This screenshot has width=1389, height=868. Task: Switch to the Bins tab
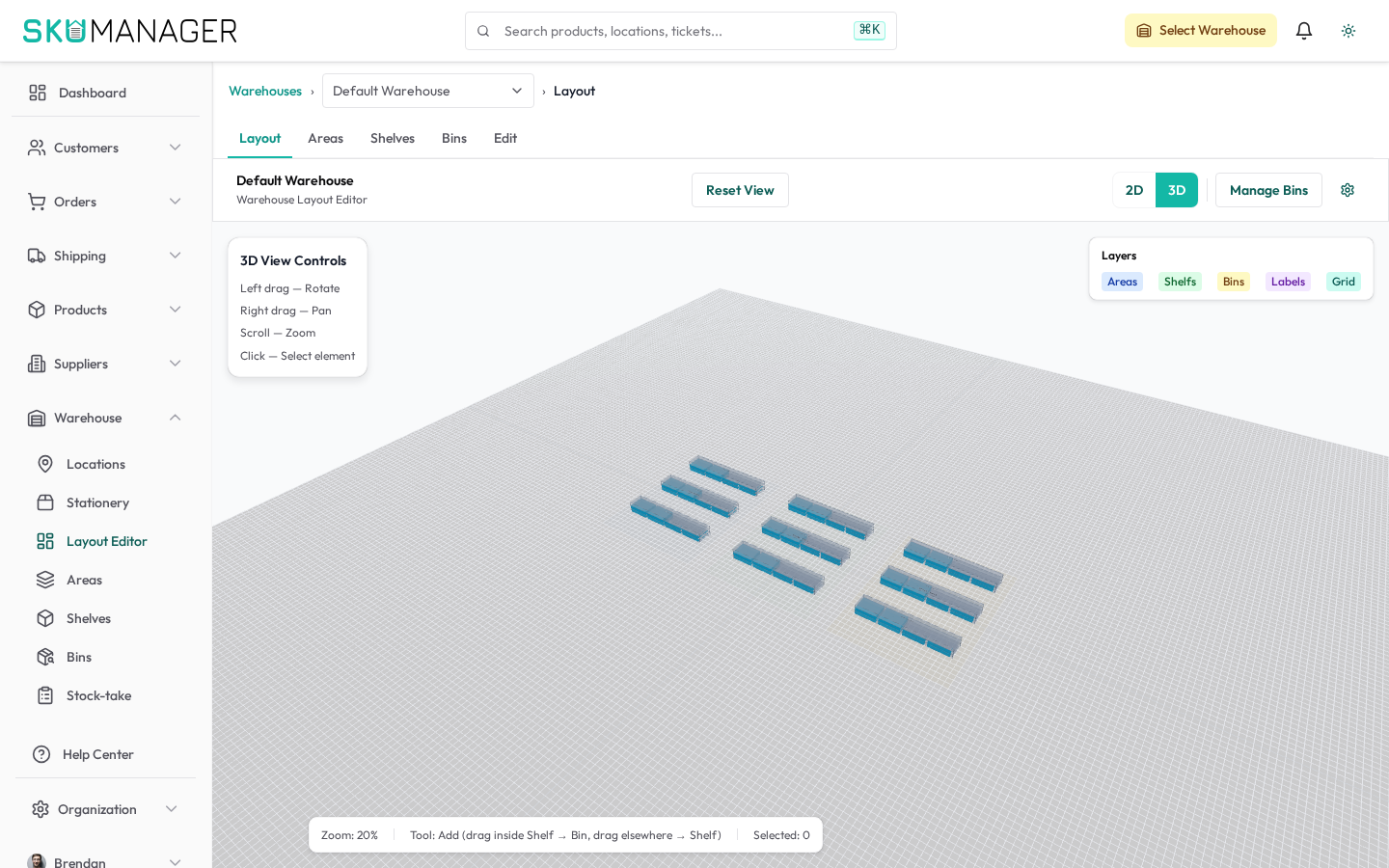pyautogui.click(x=454, y=138)
